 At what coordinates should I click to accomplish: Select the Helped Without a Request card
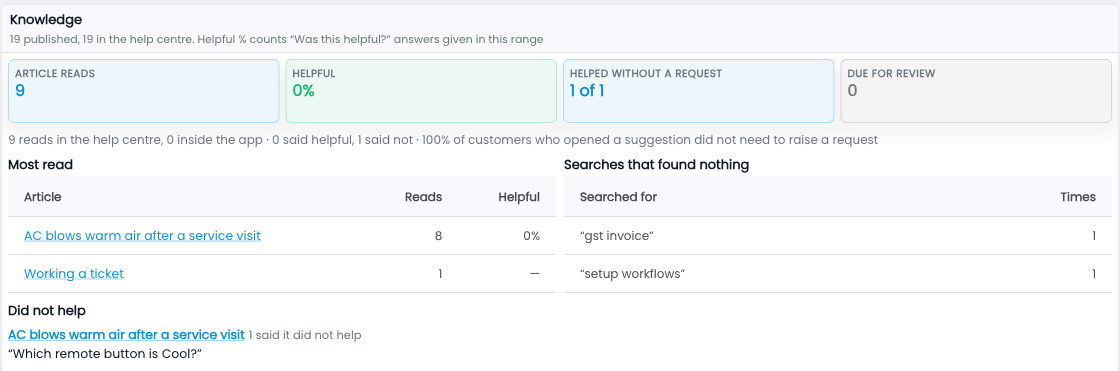[699, 91]
